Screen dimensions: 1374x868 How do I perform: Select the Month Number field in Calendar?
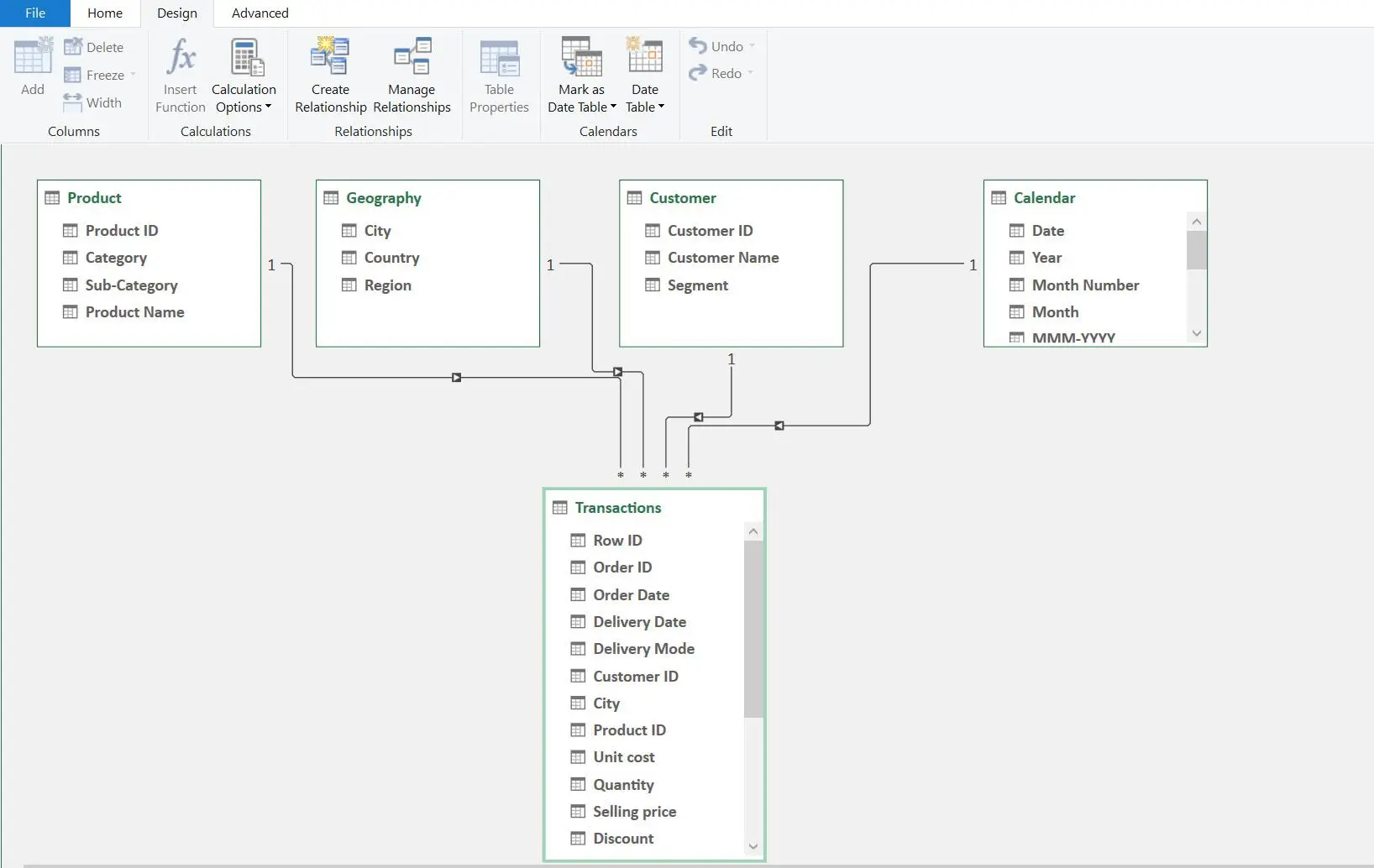tap(1085, 285)
